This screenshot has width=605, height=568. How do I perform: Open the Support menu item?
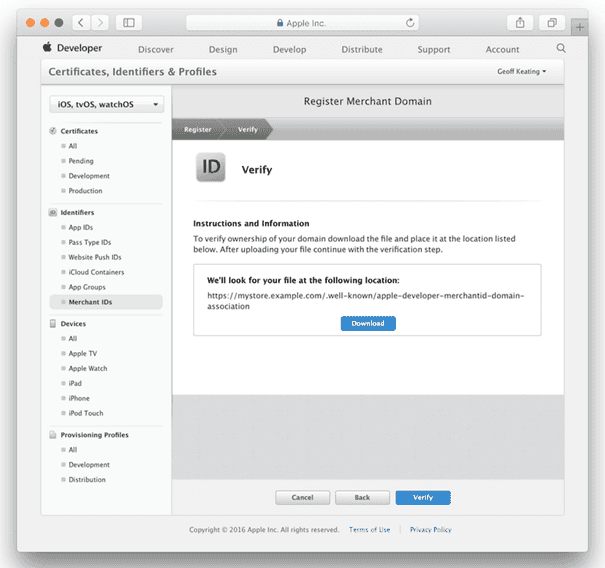pos(433,49)
